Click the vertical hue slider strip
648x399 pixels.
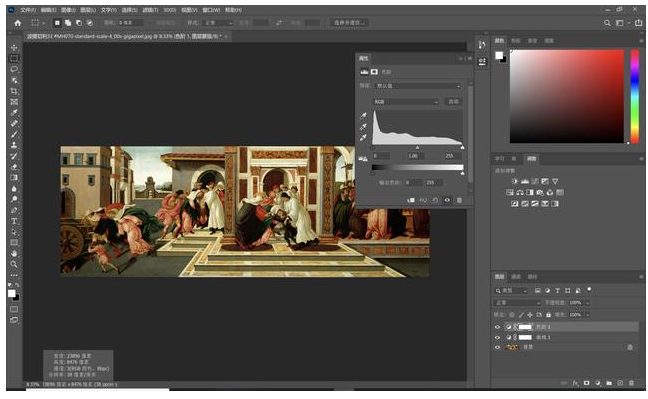pos(635,96)
